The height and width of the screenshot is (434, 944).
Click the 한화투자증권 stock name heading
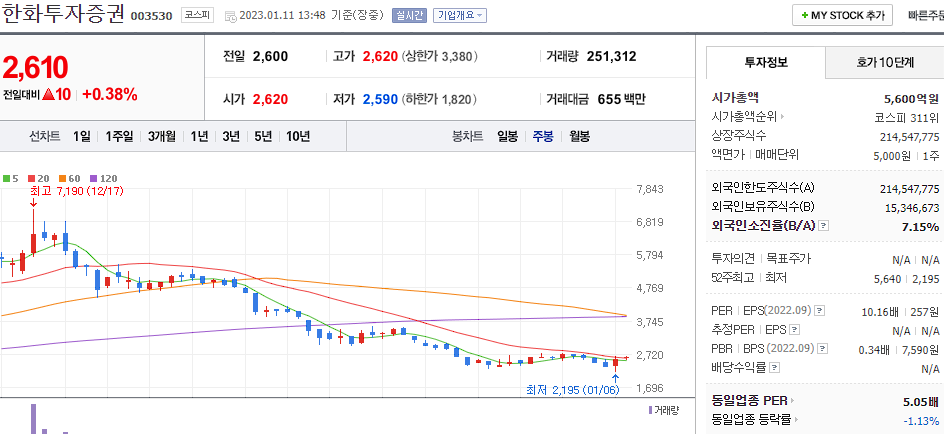coord(63,14)
